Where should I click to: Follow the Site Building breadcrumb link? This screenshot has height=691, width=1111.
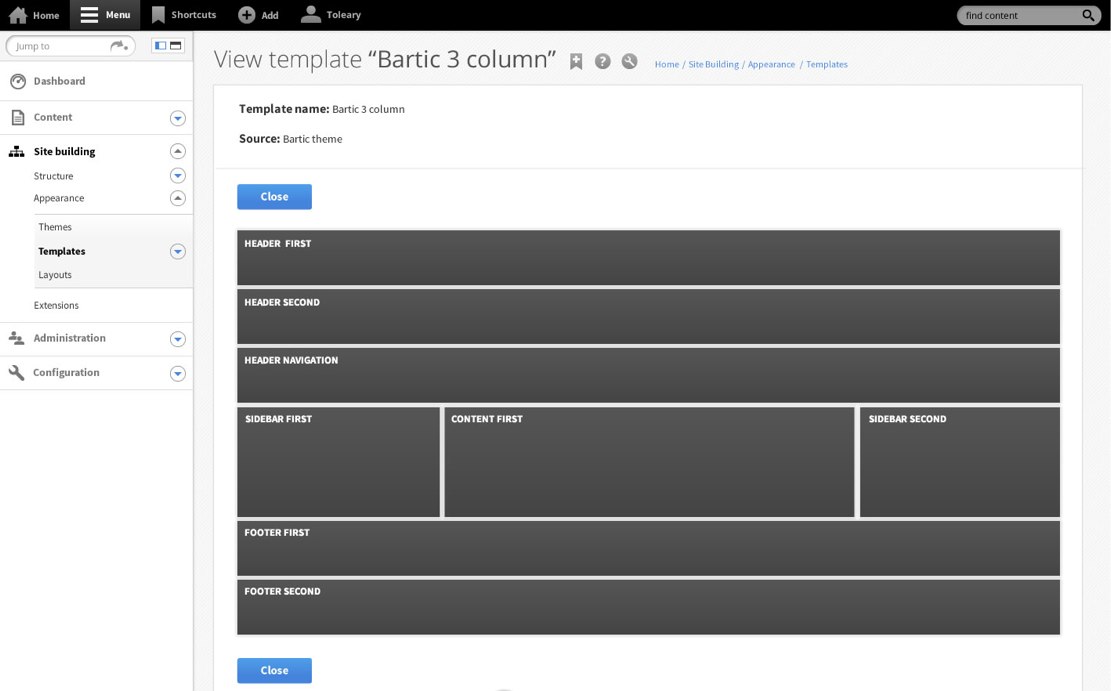[713, 64]
